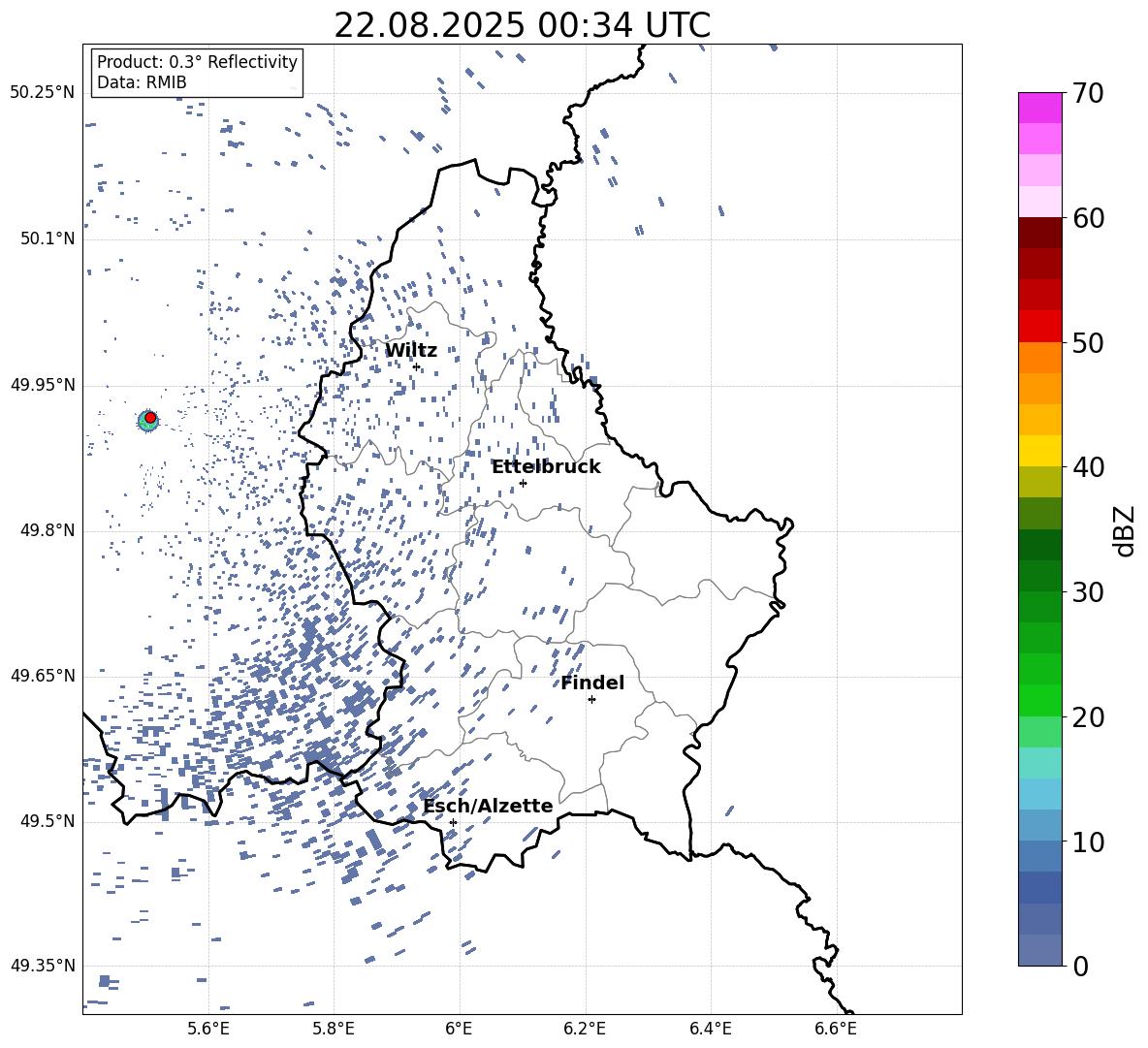The width and height of the screenshot is (1148, 1048).
Task: Click the Ettelbruck city label
Action: (x=546, y=467)
